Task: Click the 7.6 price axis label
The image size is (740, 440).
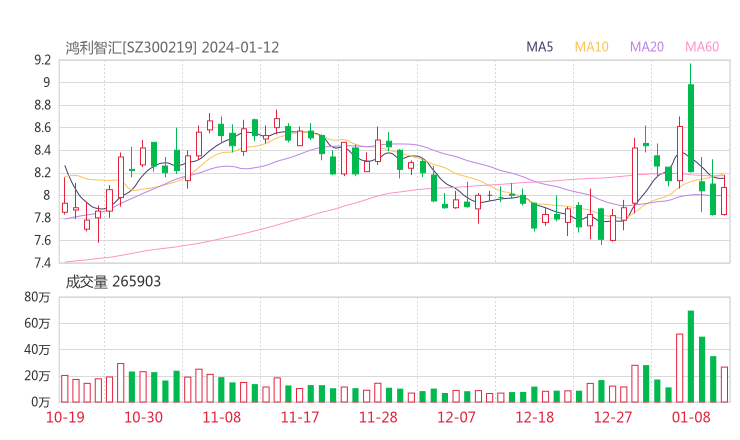Action: 42,241
